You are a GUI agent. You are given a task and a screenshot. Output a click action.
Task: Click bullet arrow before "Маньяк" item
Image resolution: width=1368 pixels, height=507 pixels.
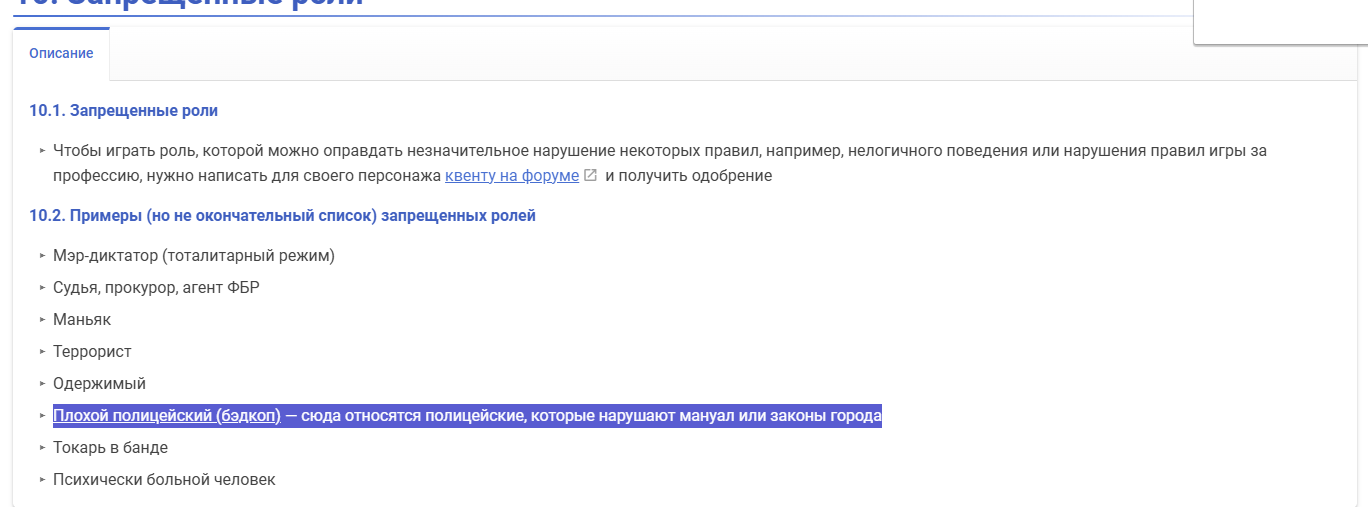tap(43, 320)
